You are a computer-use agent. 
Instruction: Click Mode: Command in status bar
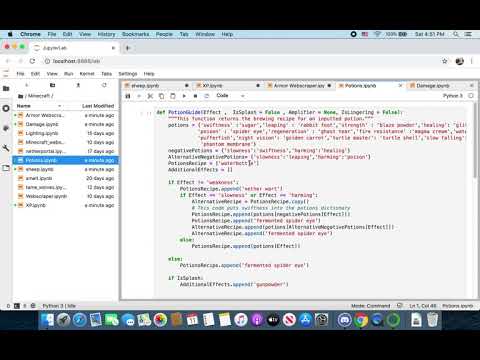pos(370,306)
